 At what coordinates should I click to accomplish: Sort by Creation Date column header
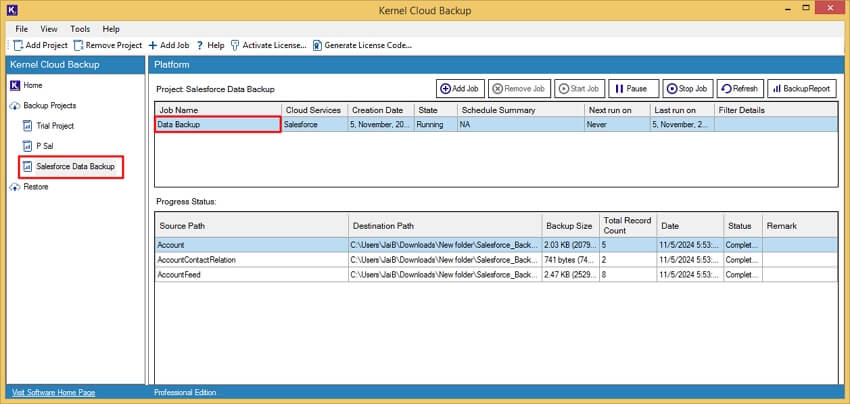point(381,110)
